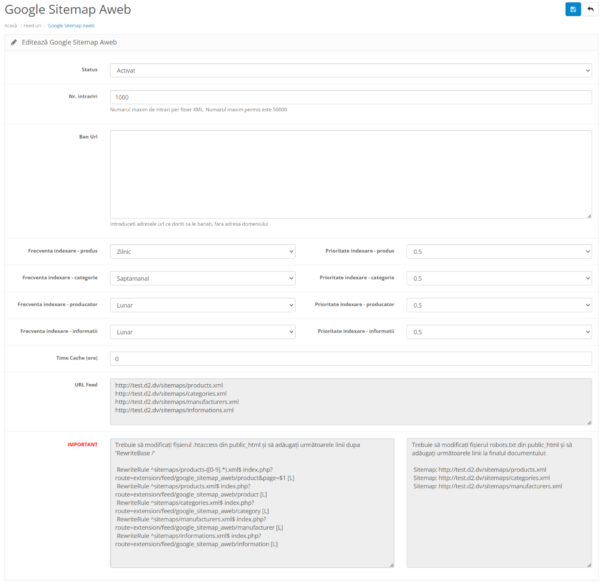The height and width of the screenshot is (582, 600).
Task: Open Prioritate indexare - categorie dropdown
Action: [x=499, y=278]
